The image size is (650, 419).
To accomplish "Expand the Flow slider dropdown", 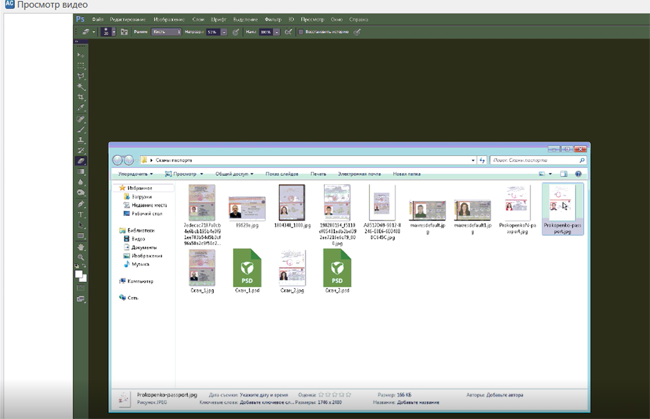I will pos(276,32).
